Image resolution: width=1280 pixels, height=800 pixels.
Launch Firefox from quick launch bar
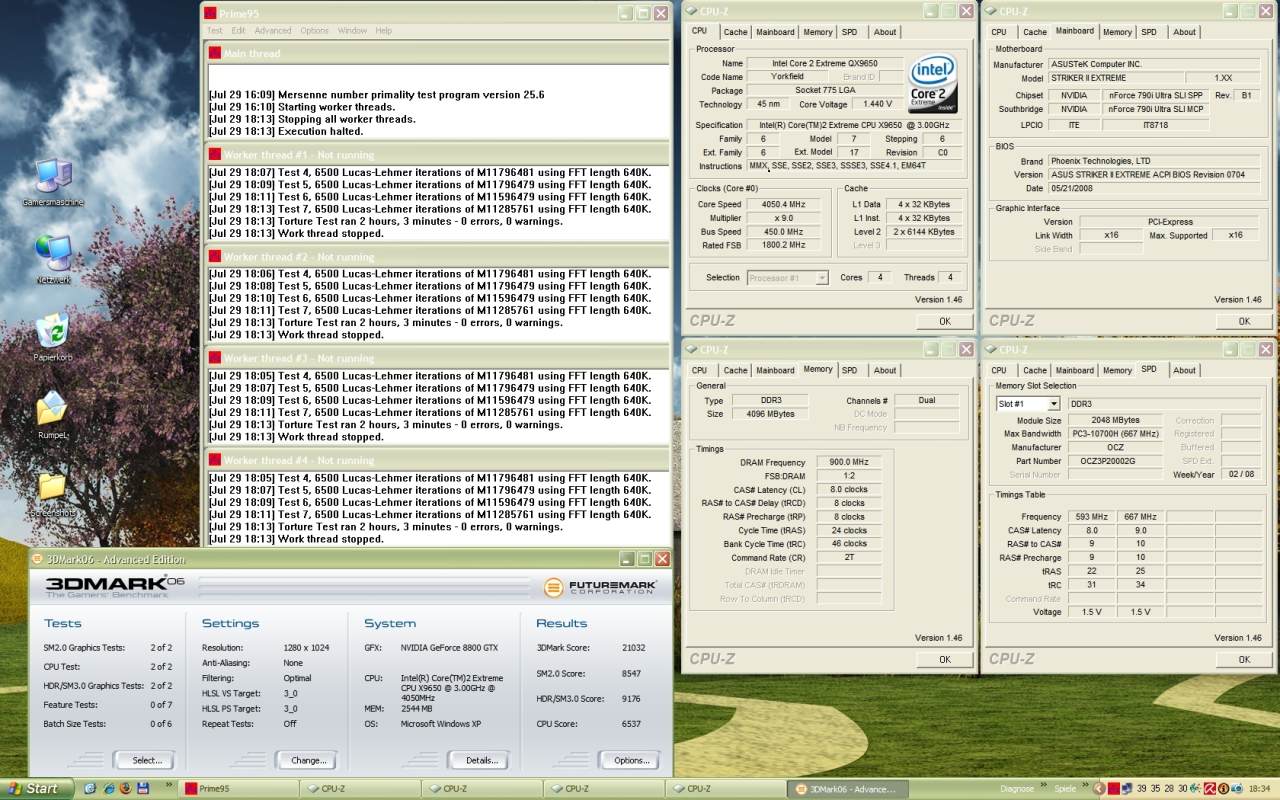[125, 788]
